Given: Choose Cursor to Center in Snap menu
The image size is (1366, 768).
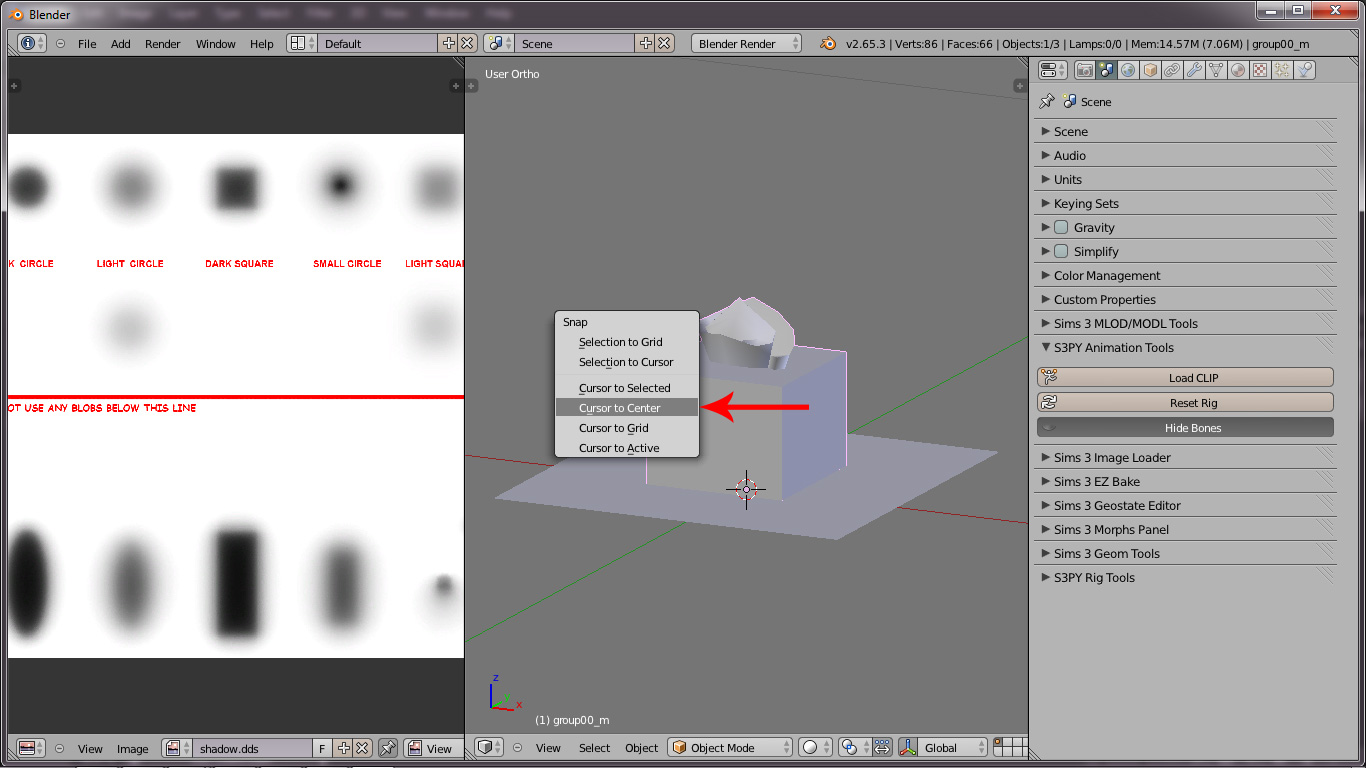Looking at the screenshot, I should 620,408.
